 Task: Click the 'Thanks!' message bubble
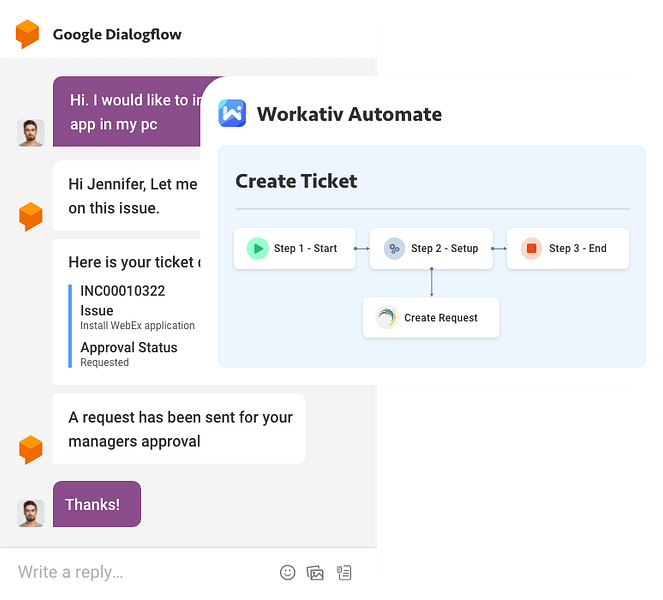pyautogui.click(x=97, y=504)
